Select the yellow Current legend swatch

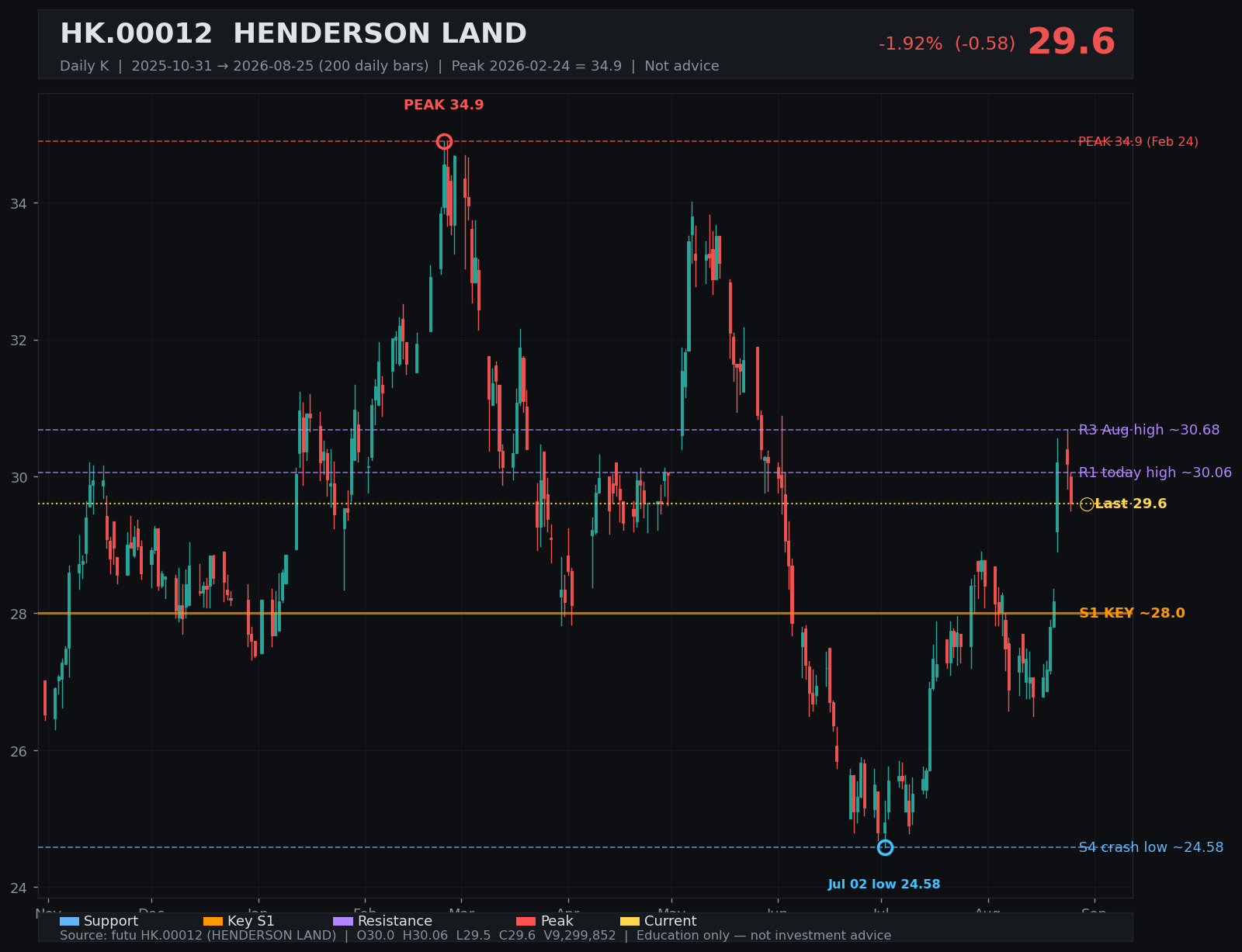point(630,921)
